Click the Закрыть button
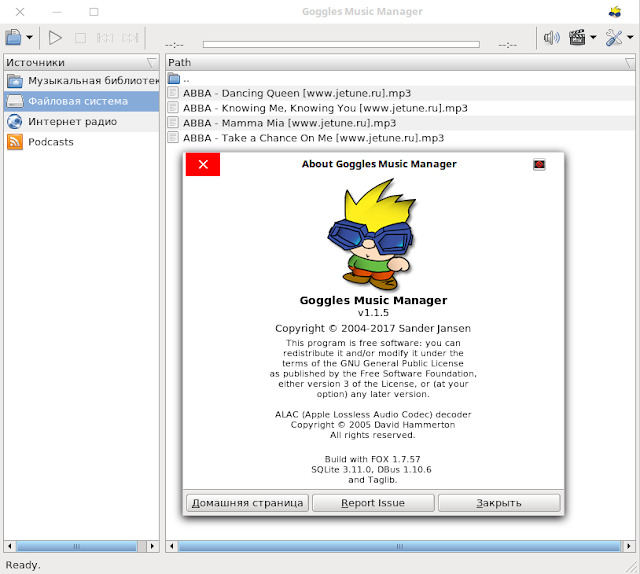 (x=499, y=503)
